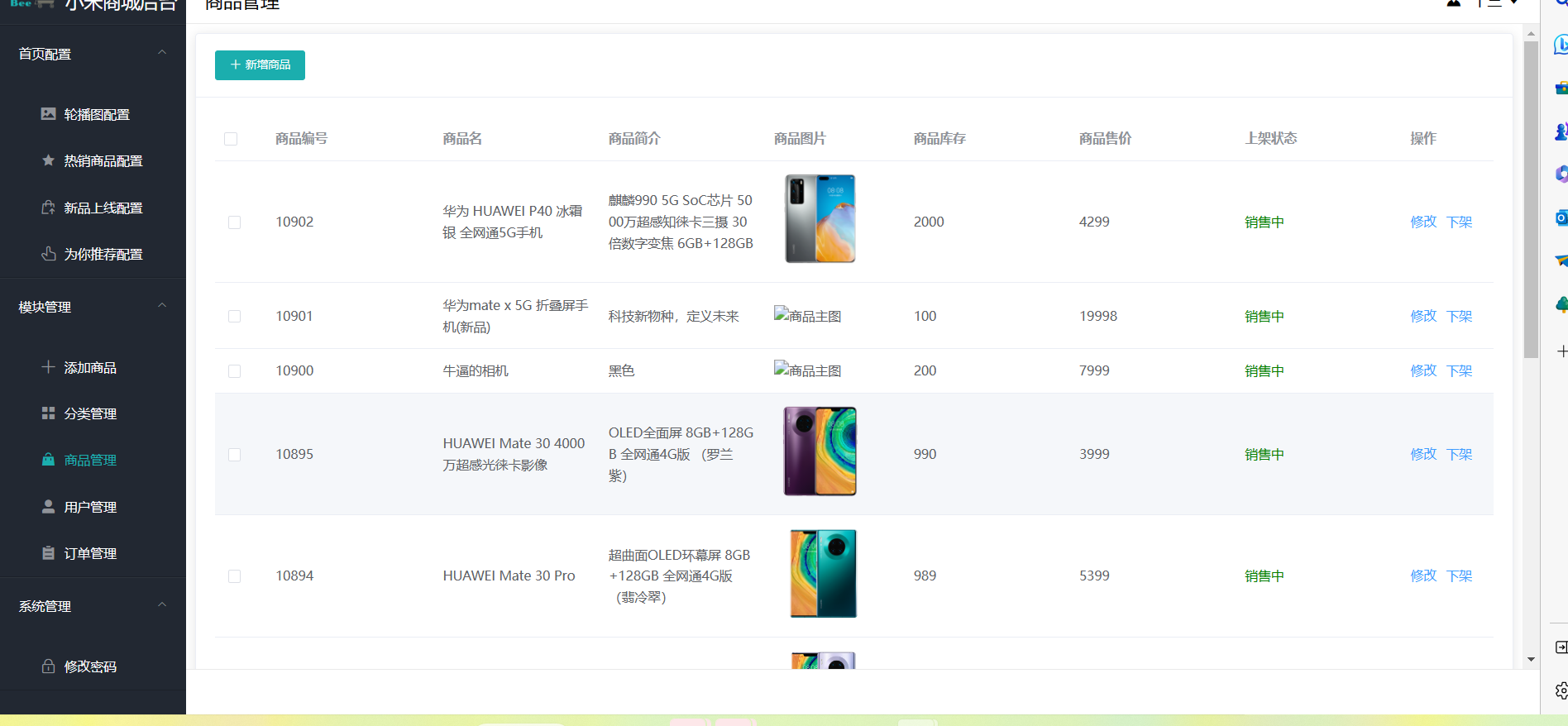Click the scrollbar down arrow

(x=1531, y=660)
